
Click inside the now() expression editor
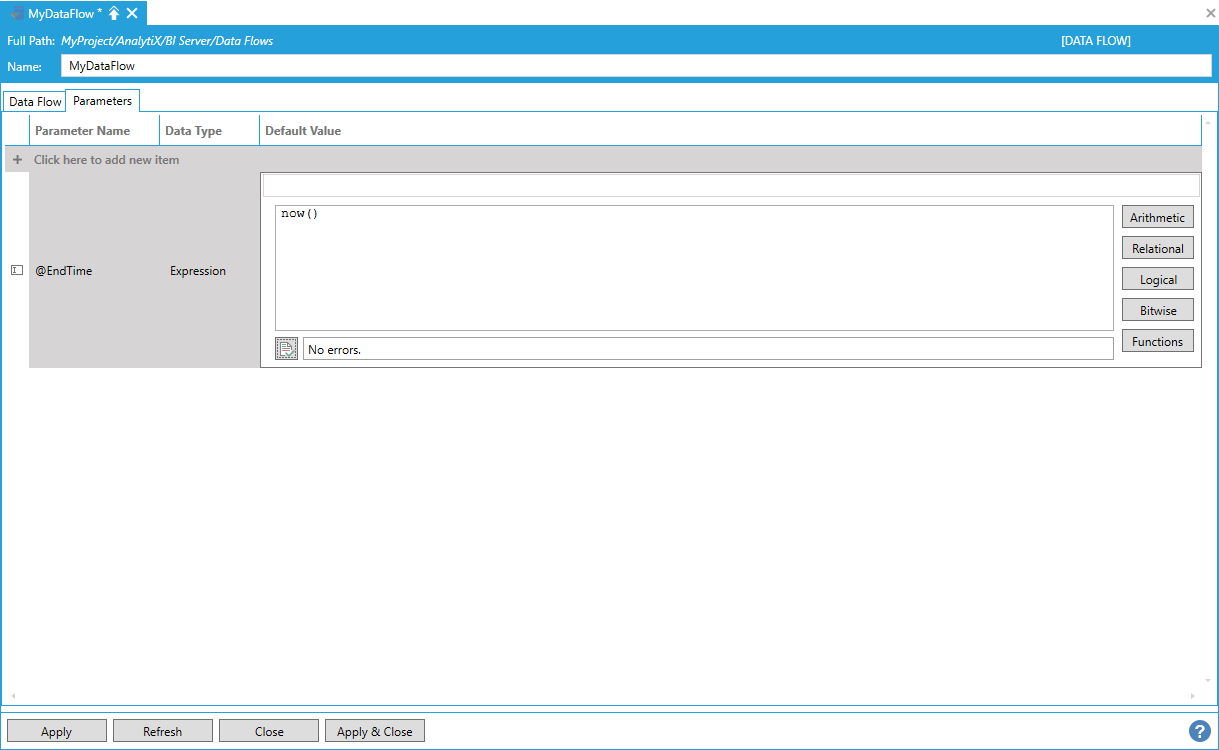tap(693, 267)
